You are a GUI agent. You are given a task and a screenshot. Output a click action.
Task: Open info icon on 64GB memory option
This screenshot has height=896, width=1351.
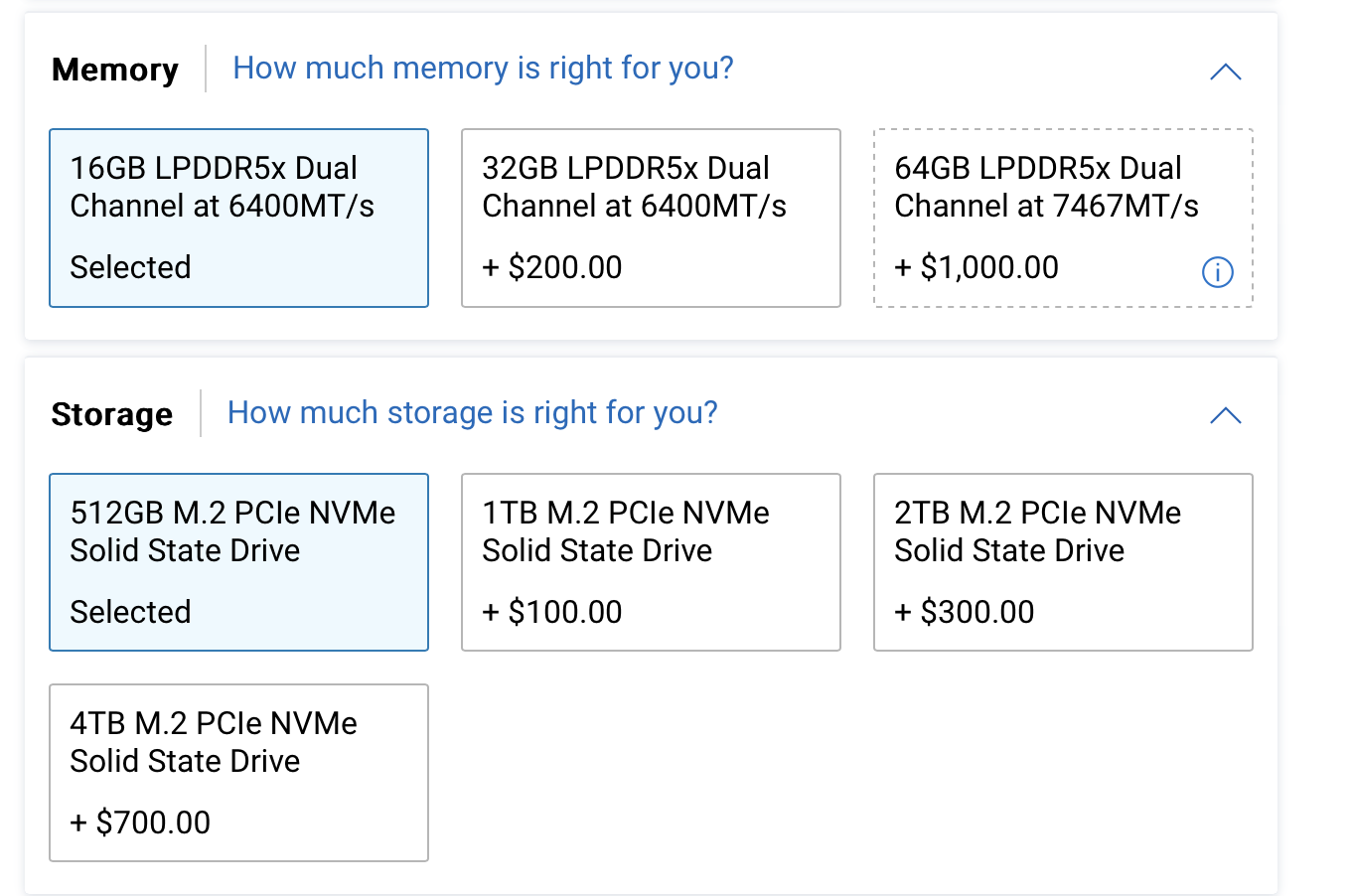[x=1217, y=271]
